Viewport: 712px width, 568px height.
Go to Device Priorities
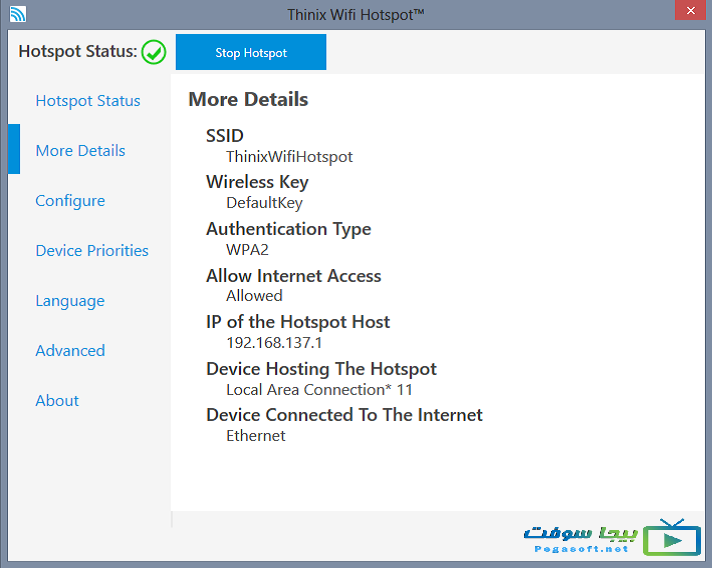click(92, 251)
